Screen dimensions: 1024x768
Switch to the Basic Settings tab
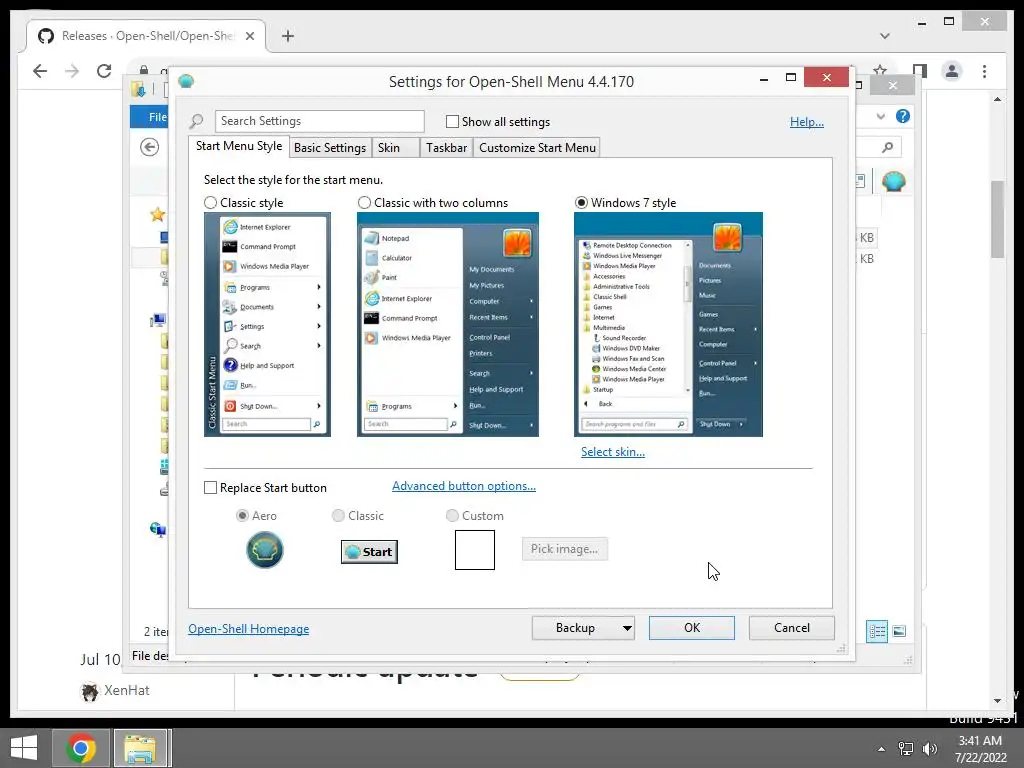coord(330,148)
